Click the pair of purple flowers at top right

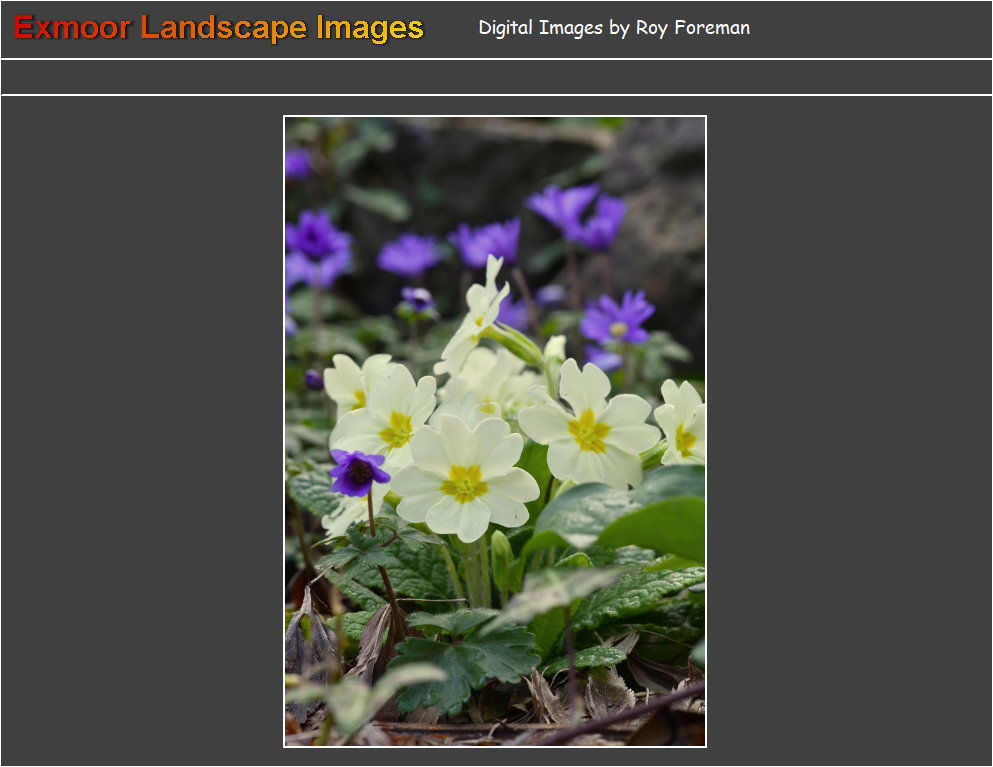click(x=580, y=215)
